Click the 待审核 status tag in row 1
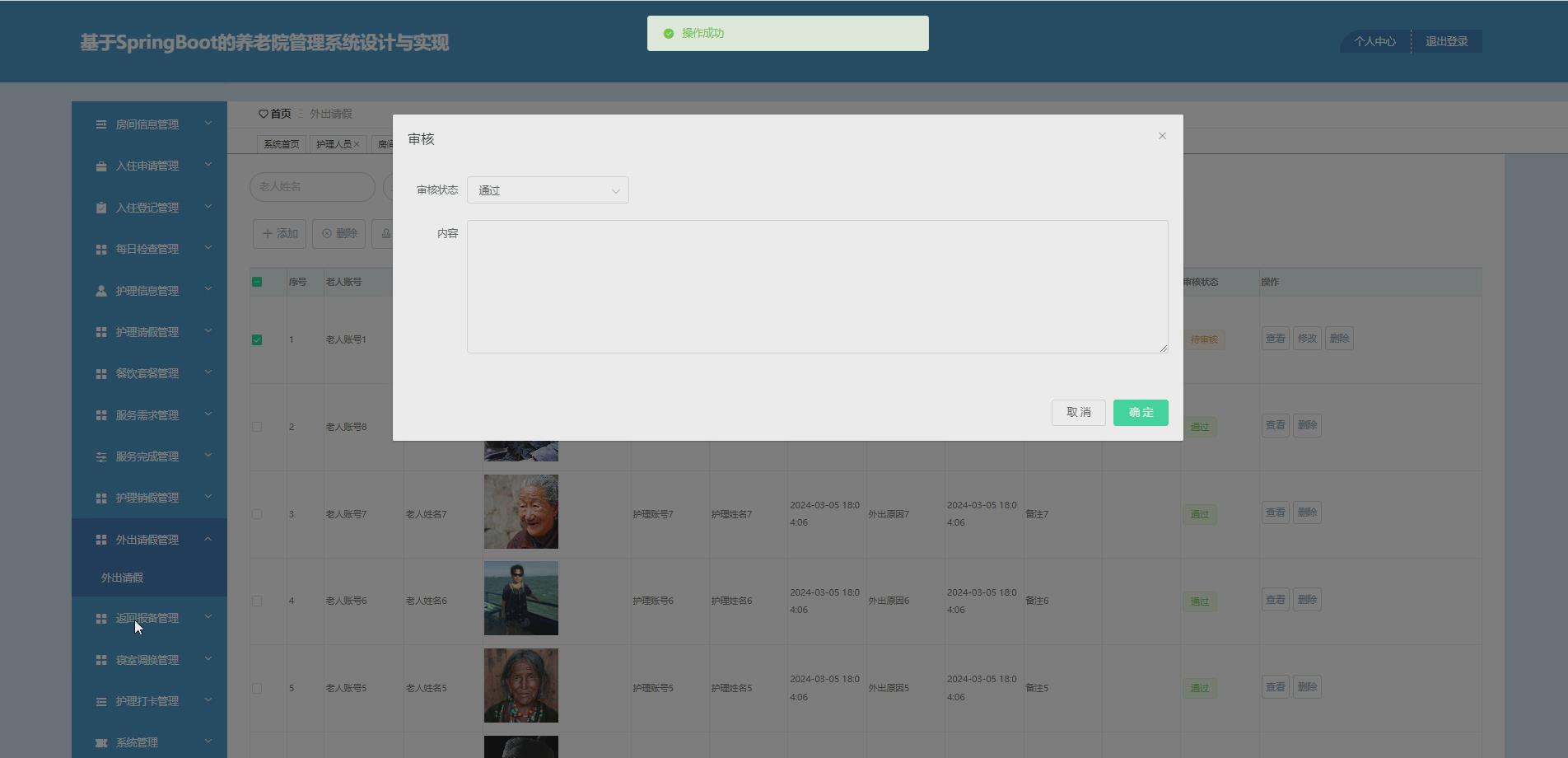 click(x=1203, y=339)
